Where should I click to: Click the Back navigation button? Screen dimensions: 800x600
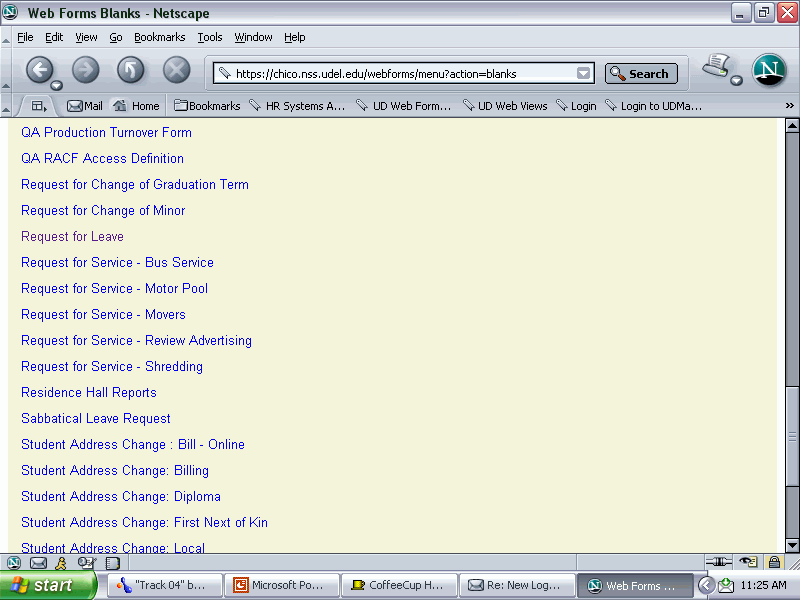click(39, 70)
